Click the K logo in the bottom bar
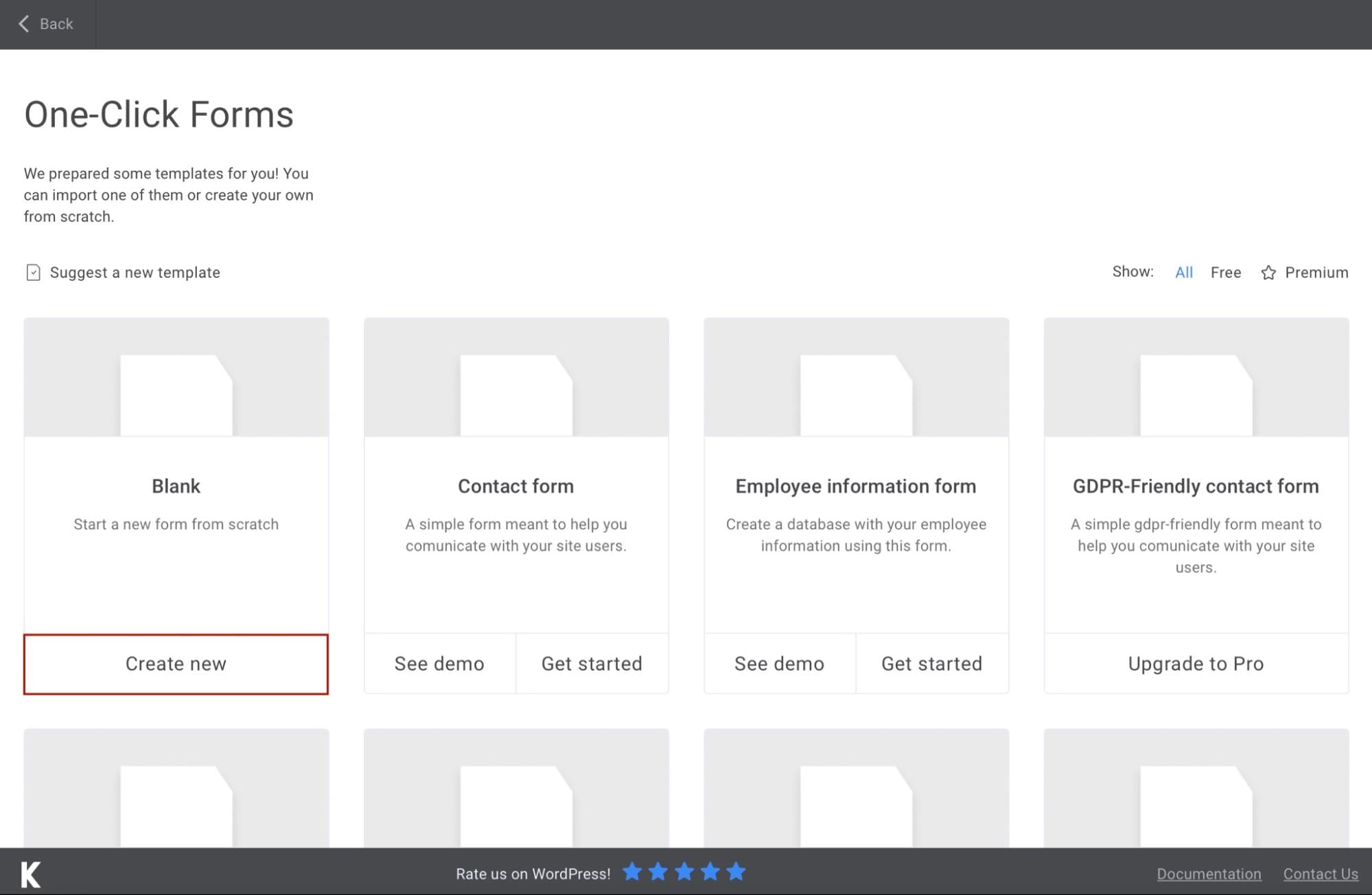 pos(30,873)
